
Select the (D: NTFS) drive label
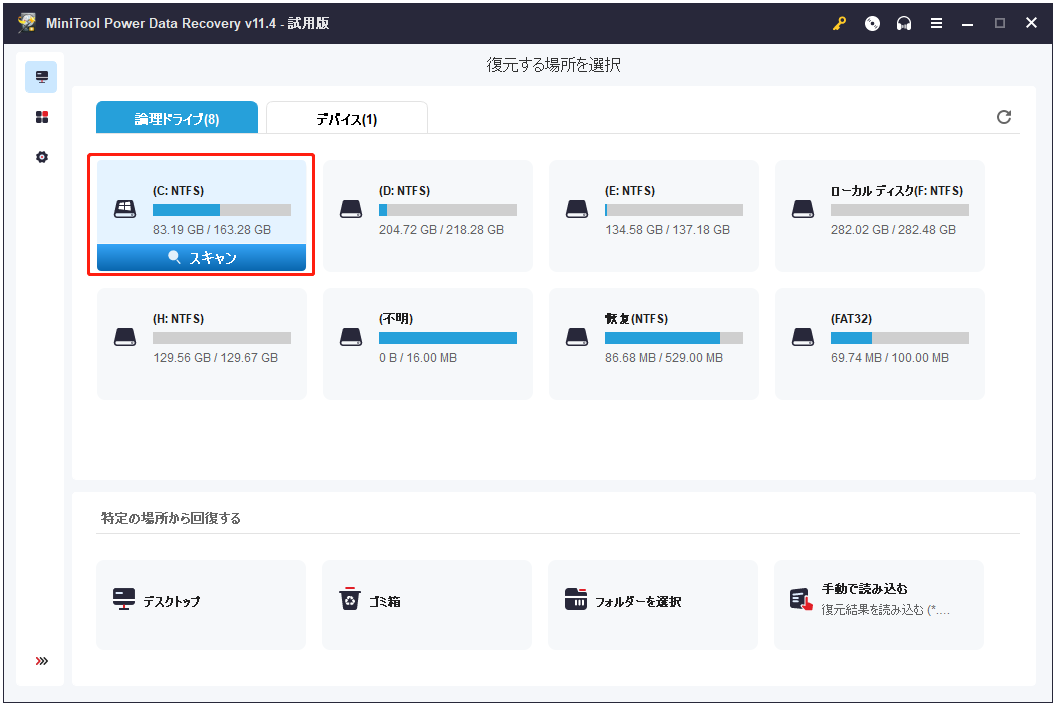pos(404,191)
